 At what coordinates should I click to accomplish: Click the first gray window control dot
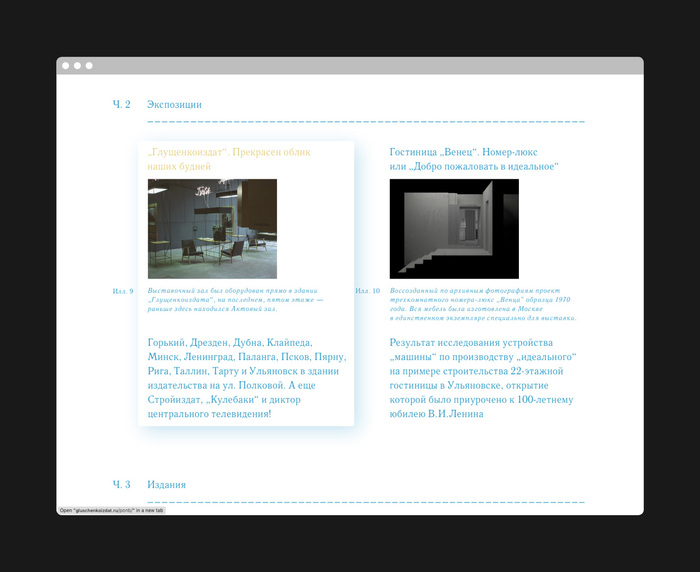[x=66, y=66]
